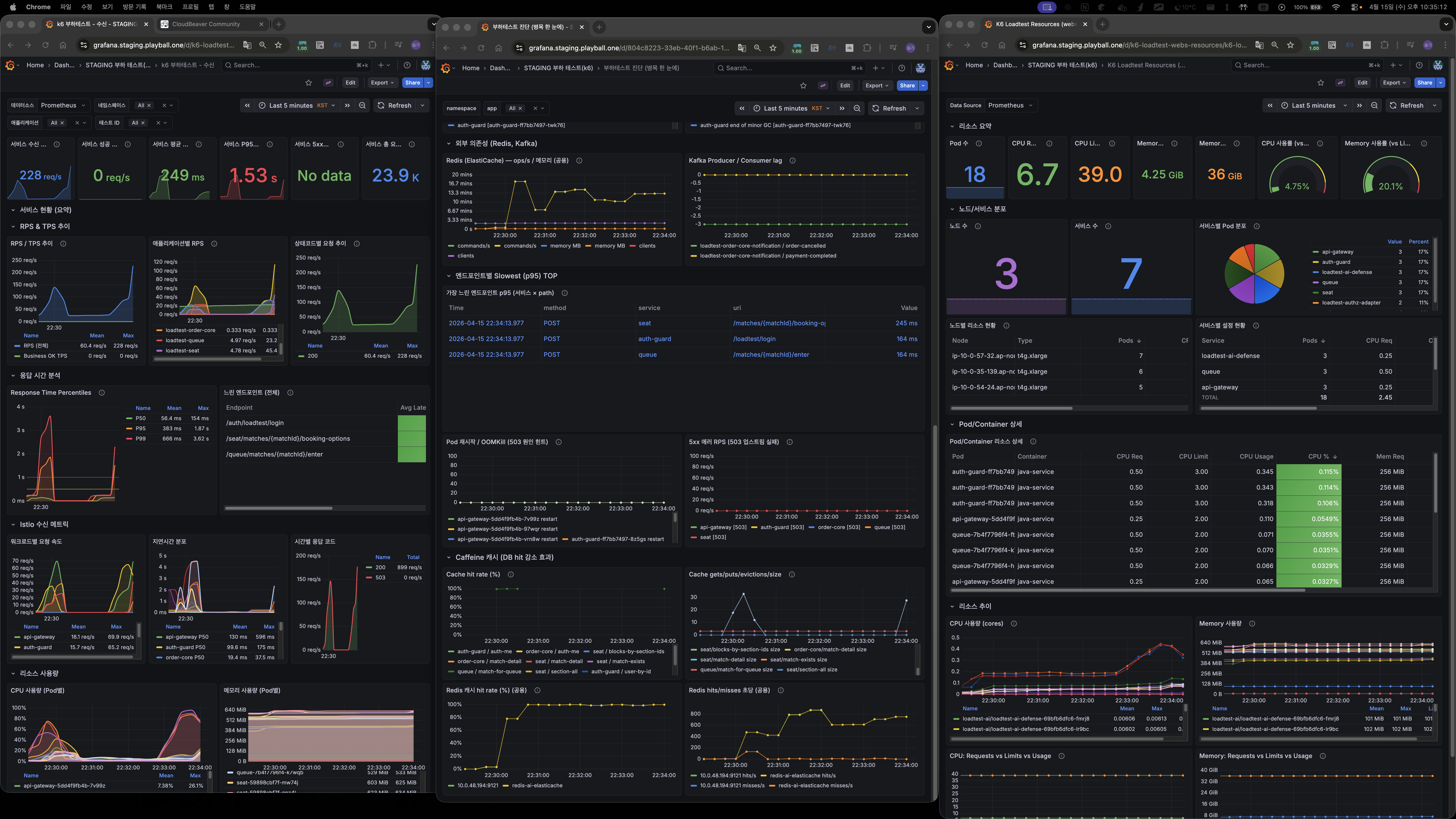Click the api-gateway color swatch in pie legend

[x=1316, y=252]
